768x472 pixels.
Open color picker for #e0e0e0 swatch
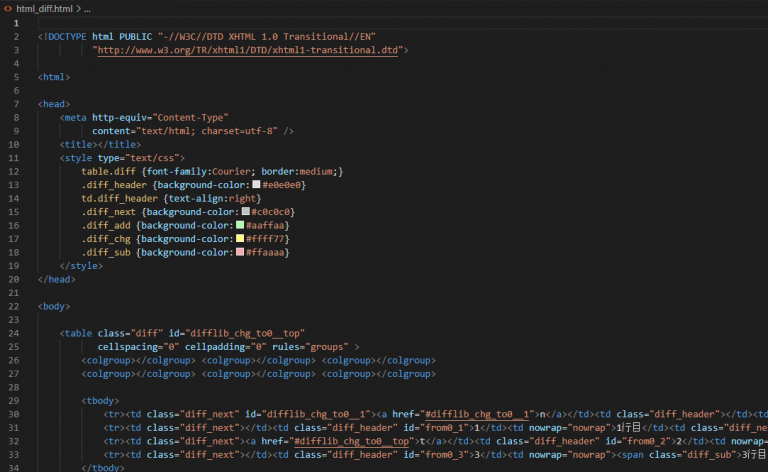point(256,185)
